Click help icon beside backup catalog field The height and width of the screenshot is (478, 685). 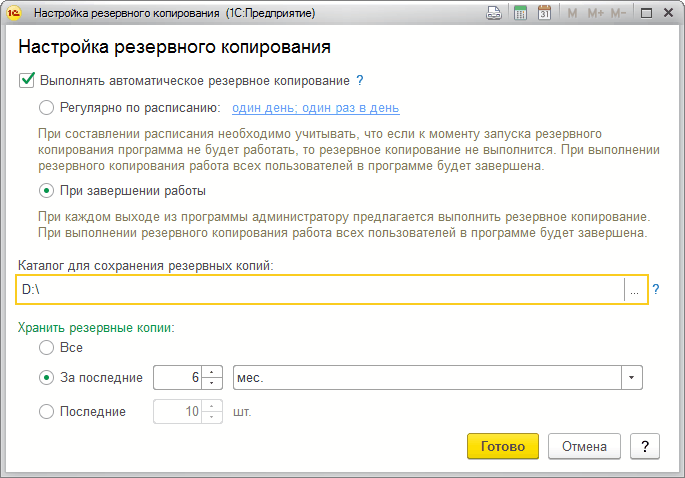656,290
